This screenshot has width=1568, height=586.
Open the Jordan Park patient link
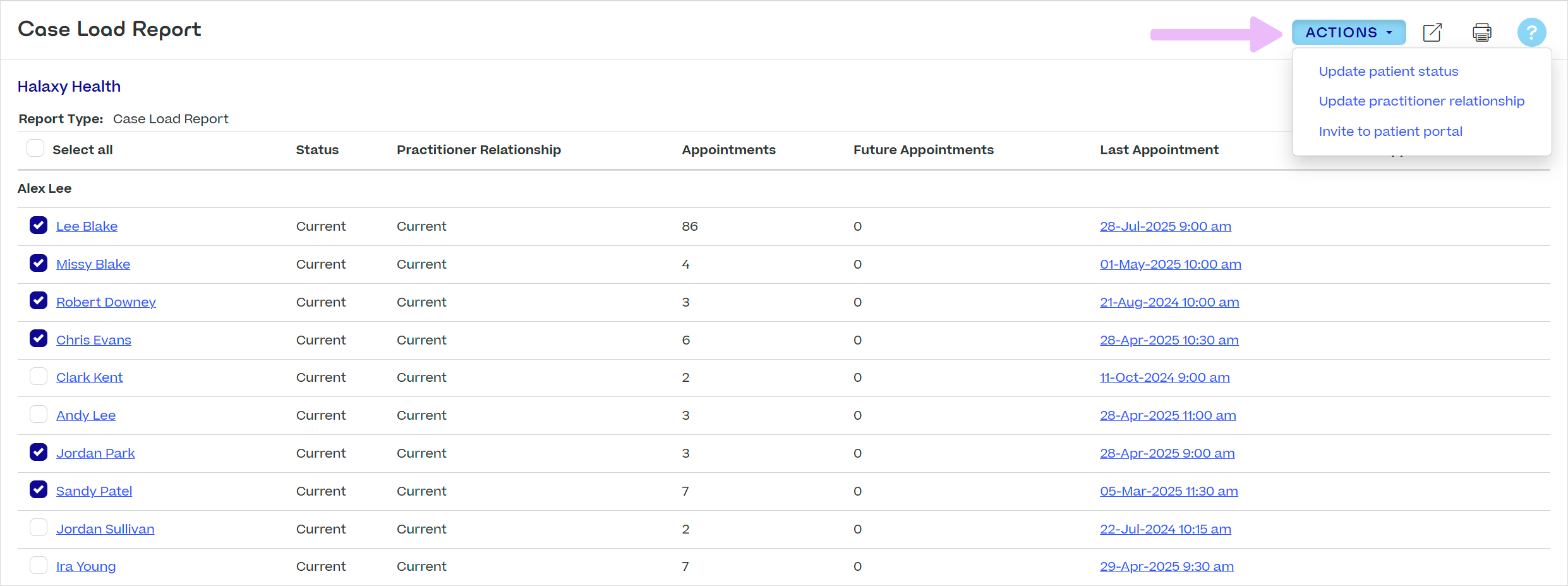tap(95, 453)
